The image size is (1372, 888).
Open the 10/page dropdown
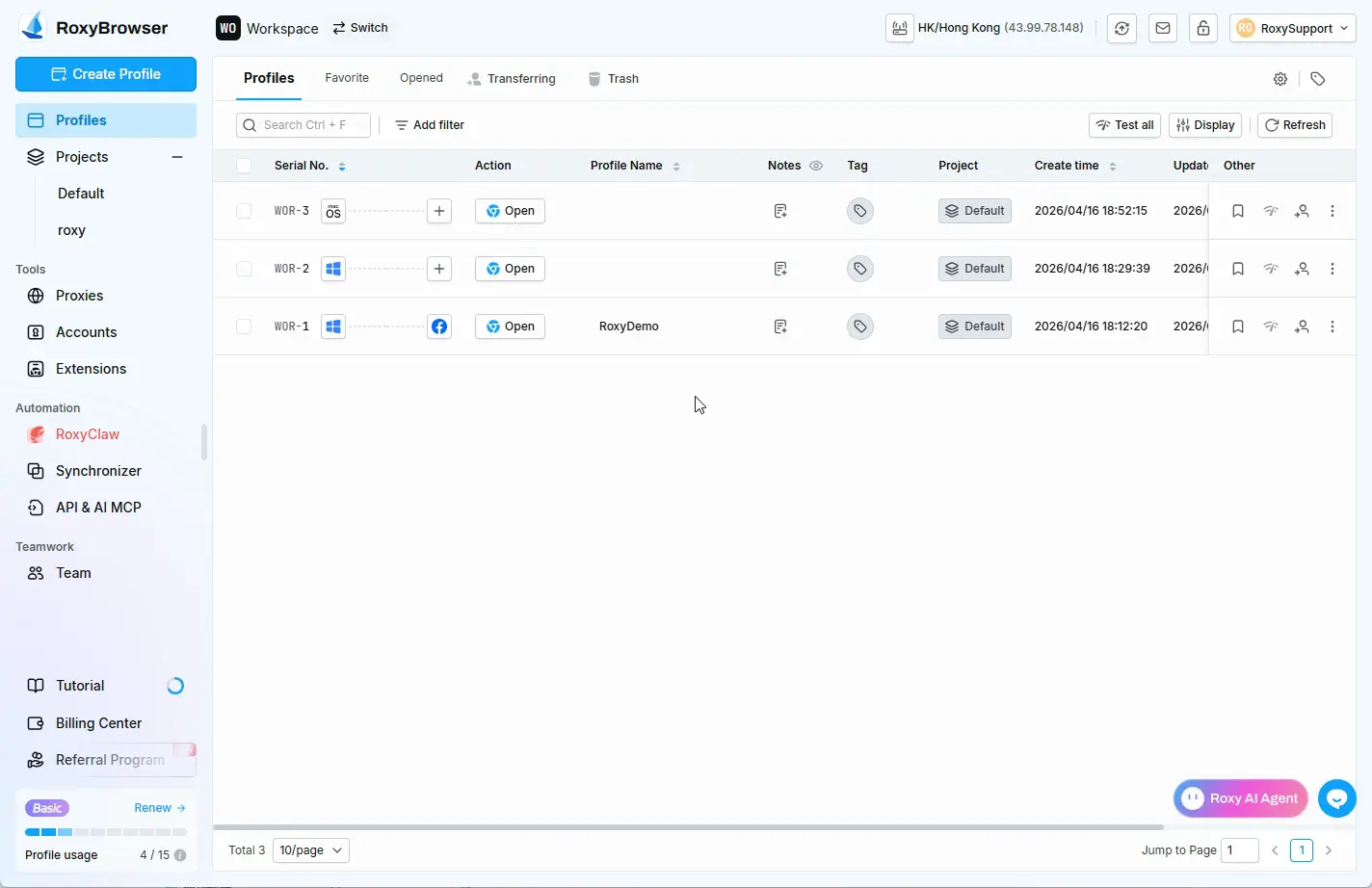coord(310,850)
